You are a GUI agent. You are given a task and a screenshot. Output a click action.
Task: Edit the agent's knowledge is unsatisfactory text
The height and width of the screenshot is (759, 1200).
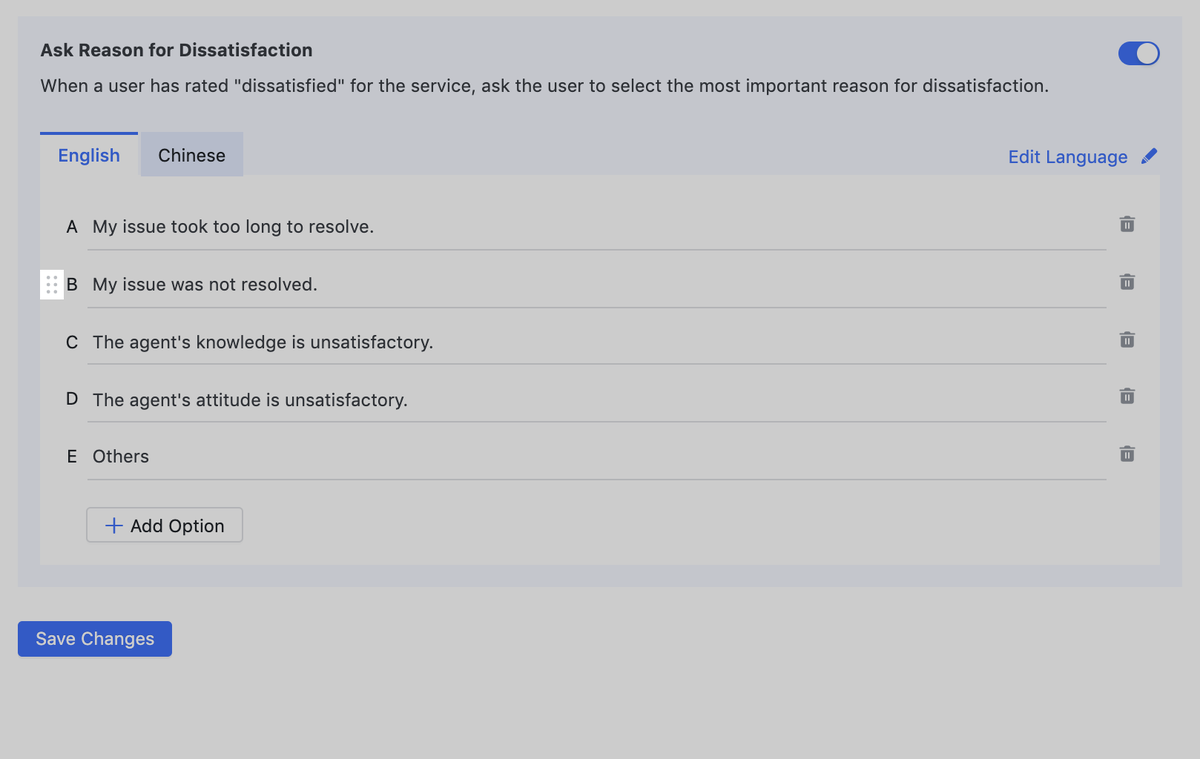[x=596, y=342]
